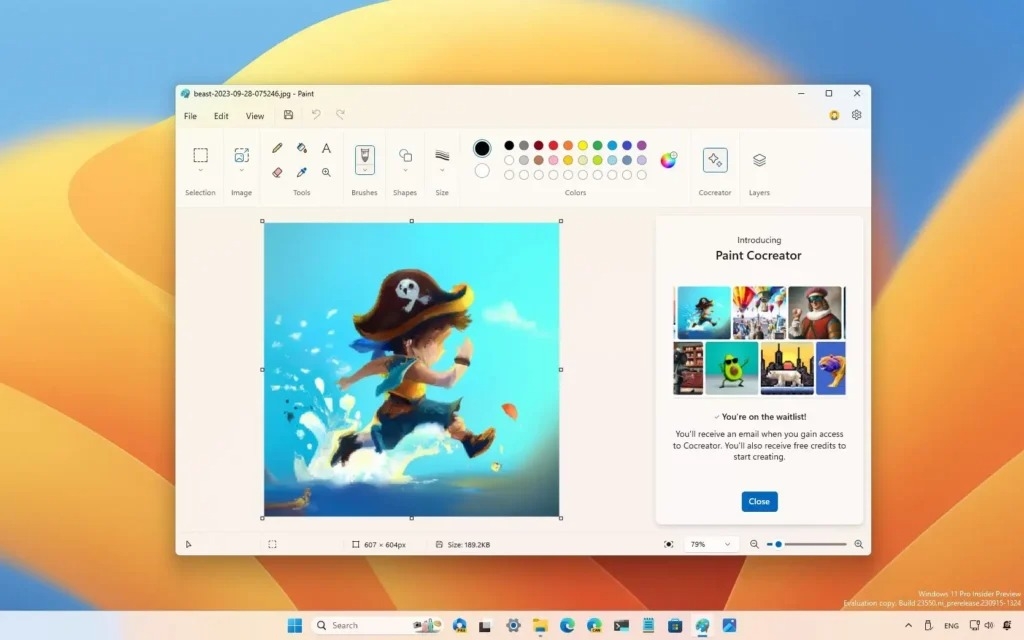Toggle the Layers panel

point(759,160)
